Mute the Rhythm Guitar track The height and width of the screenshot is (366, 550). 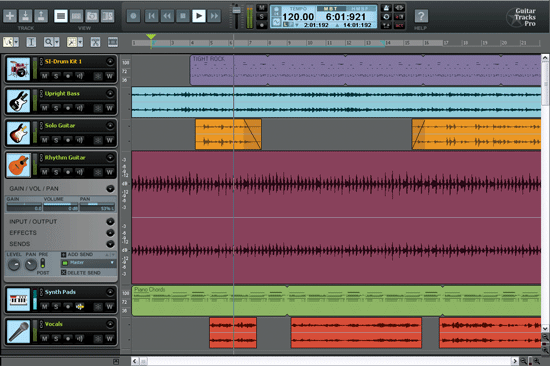[x=44, y=172]
